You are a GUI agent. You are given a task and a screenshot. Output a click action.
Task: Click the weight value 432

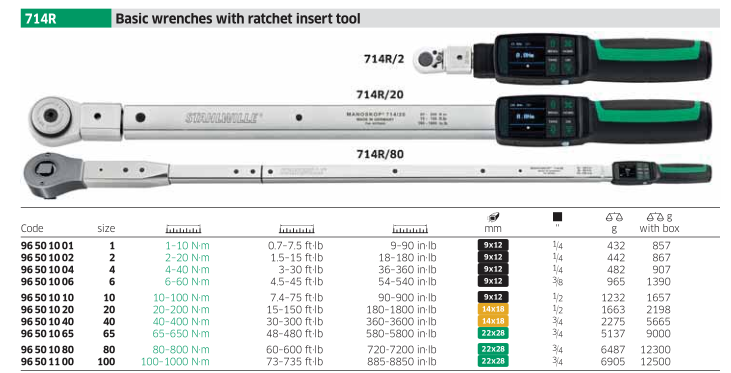tap(616, 246)
